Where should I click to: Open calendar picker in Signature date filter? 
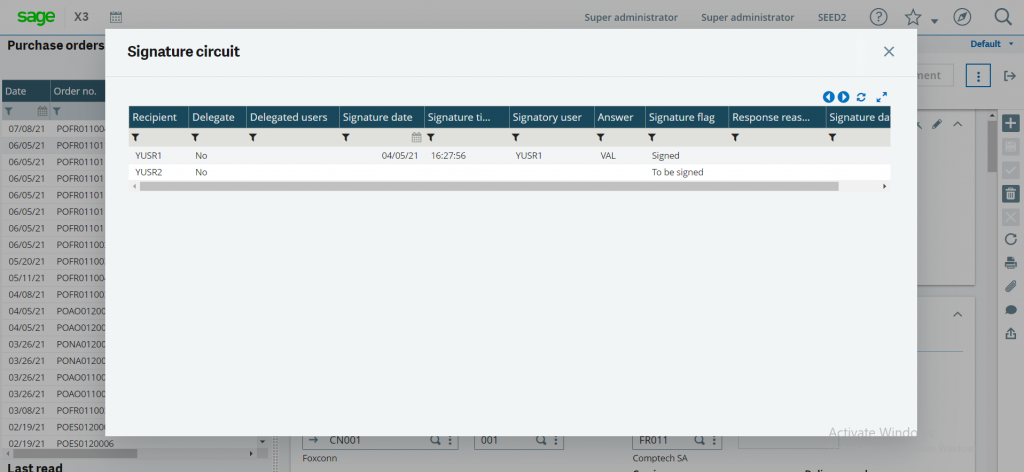(x=416, y=137)
